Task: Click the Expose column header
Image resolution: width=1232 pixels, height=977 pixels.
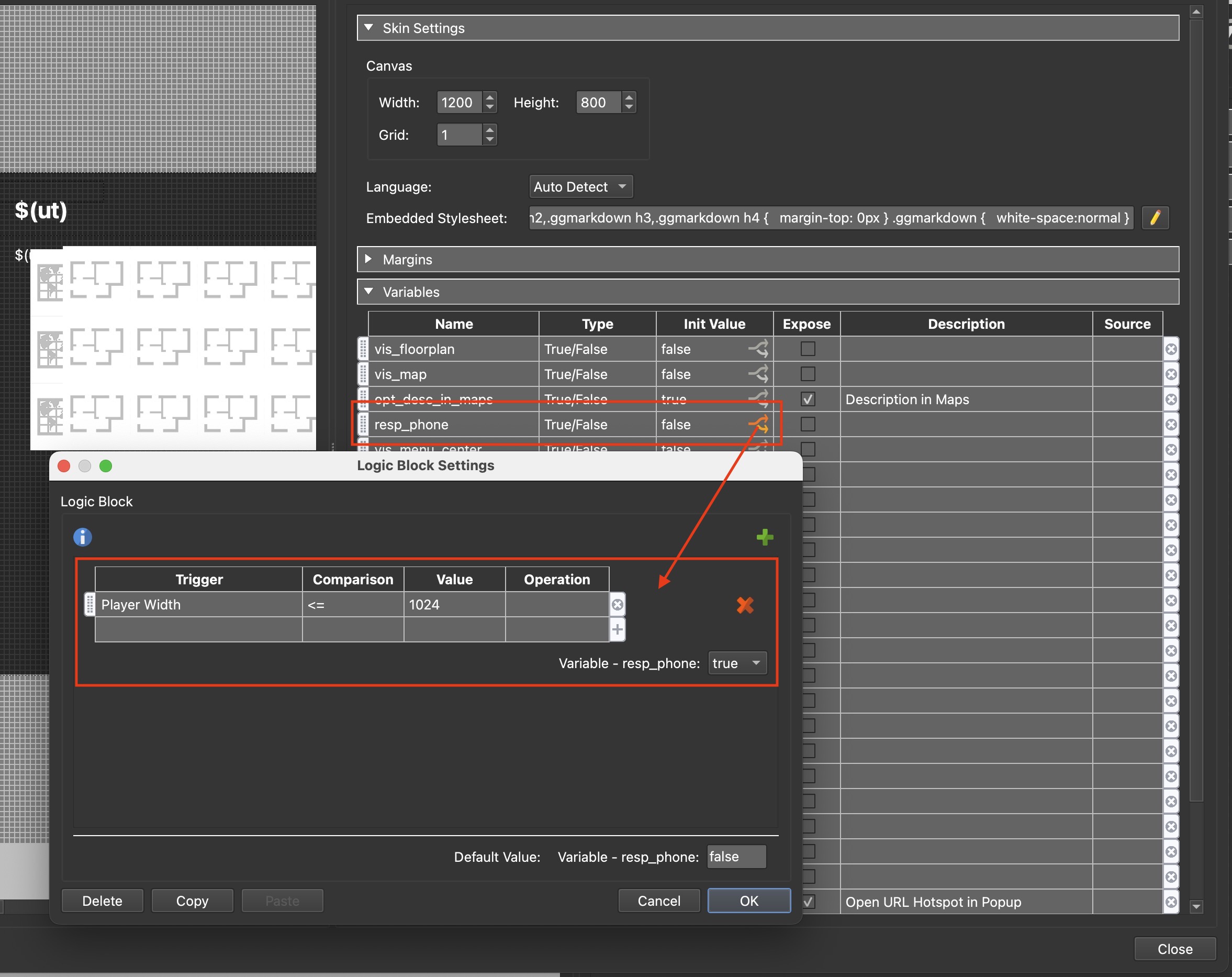Action: pyautogui.click(x=807, y=324)
